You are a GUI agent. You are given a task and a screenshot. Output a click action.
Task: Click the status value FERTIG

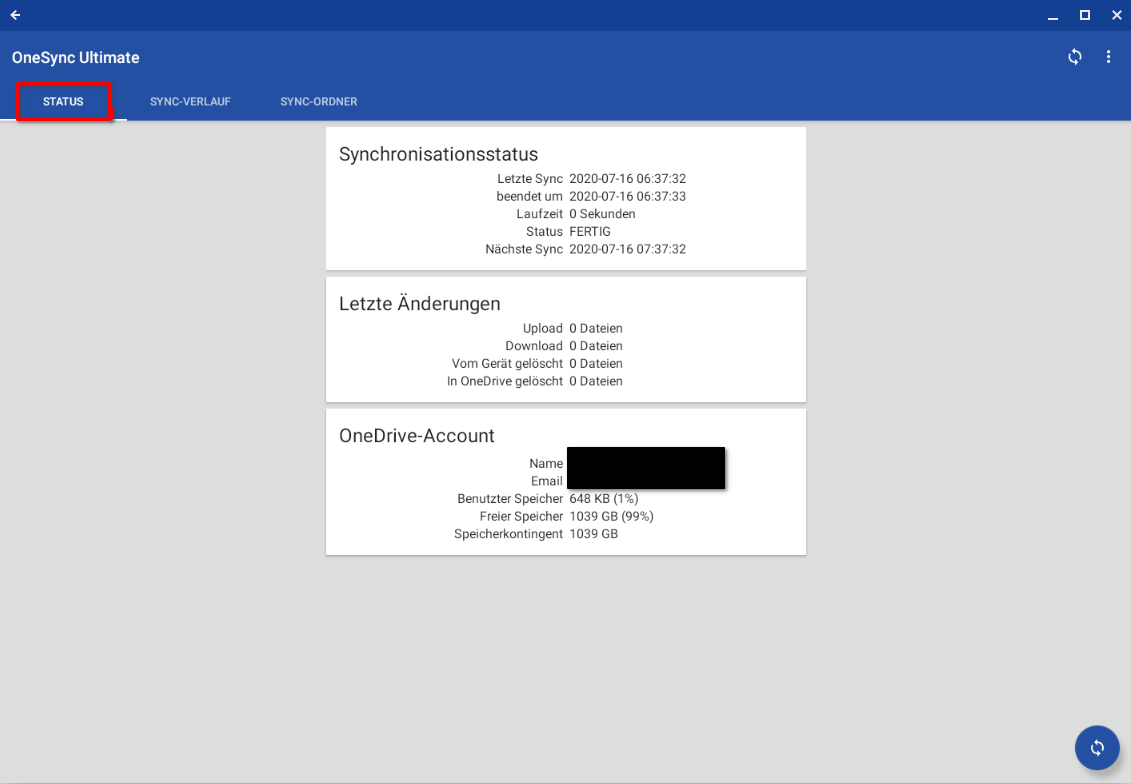pyautogui.click(x=590, y=232)
